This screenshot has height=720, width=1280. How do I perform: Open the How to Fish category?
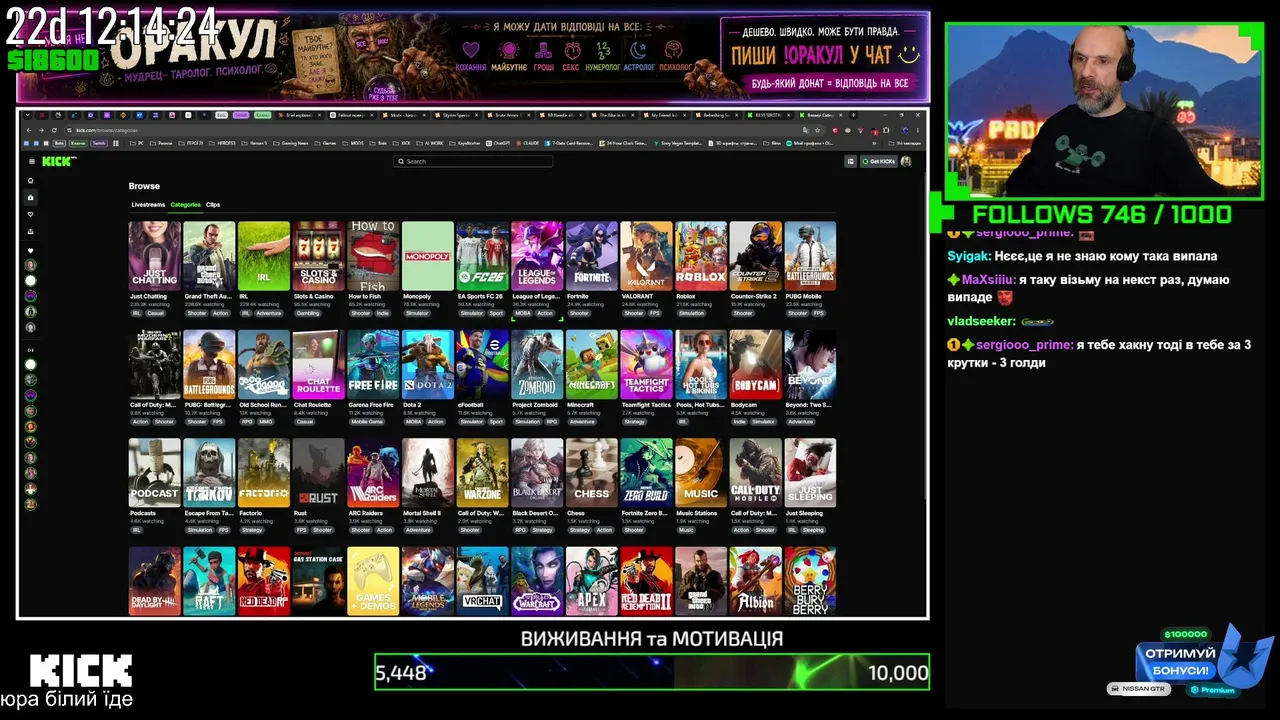pyautogui.click(x=373, y=256)
